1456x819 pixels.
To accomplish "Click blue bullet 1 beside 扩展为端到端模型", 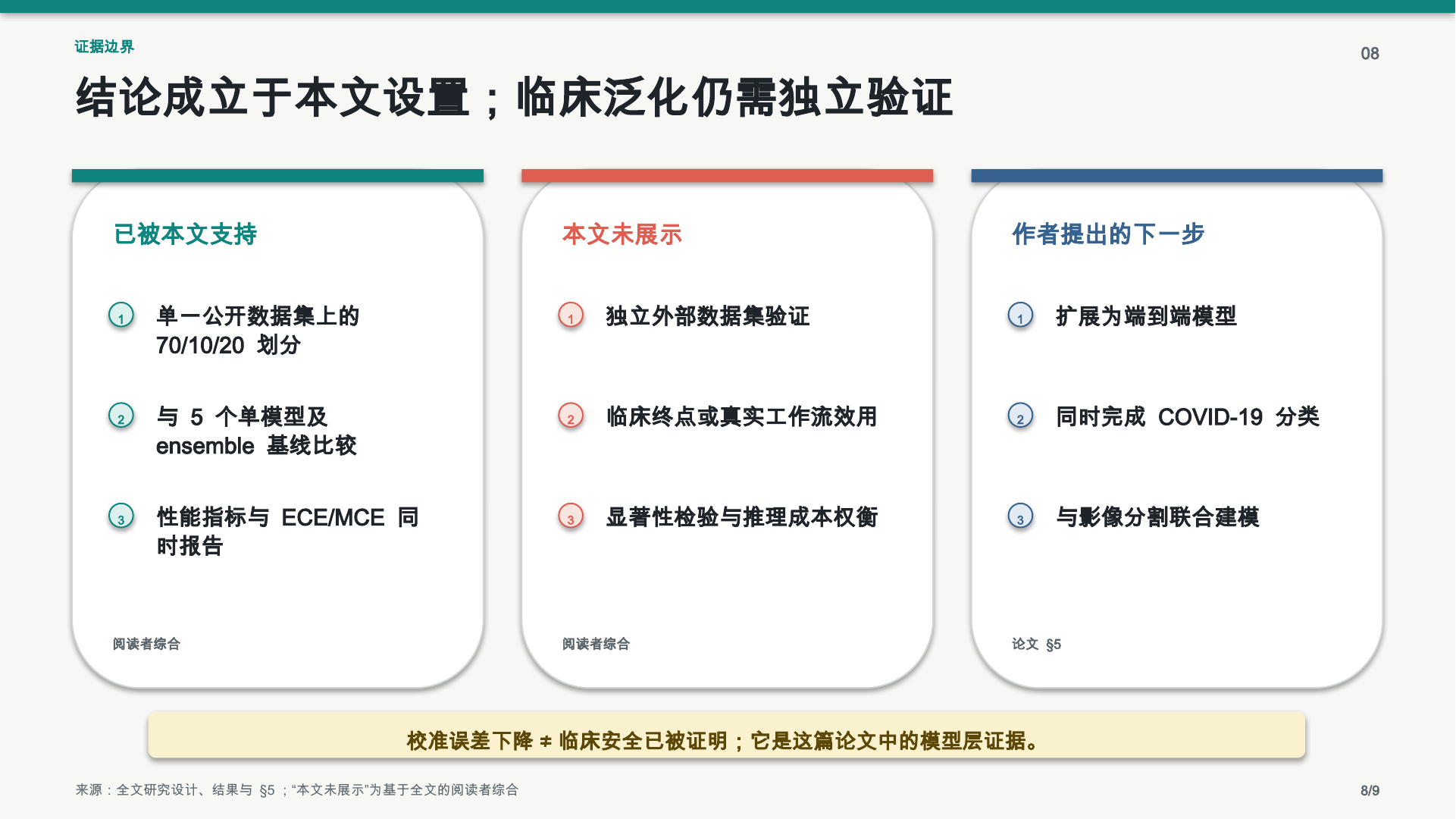I will click(1020, 315).
